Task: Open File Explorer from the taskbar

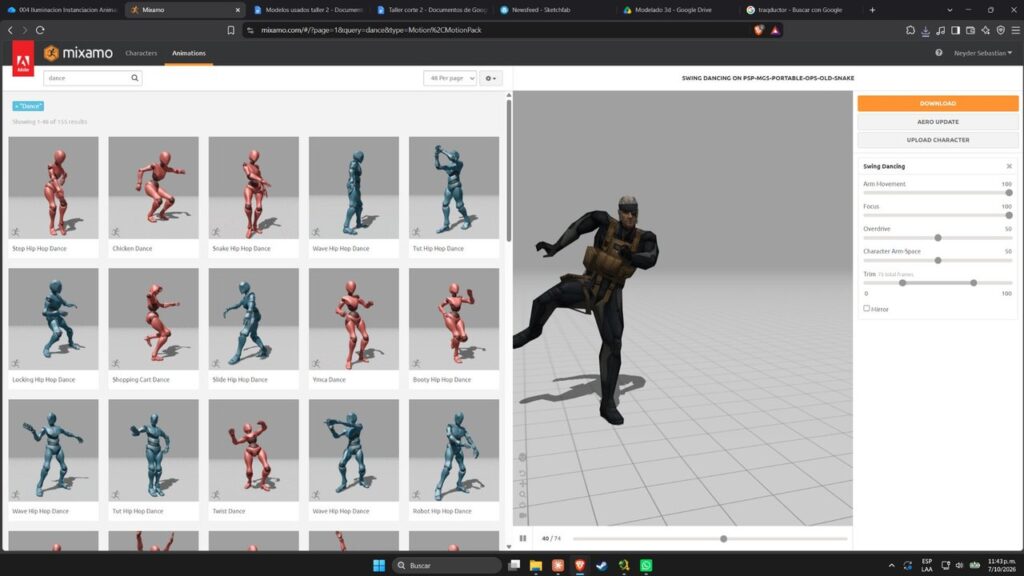Action: (536, 566)
